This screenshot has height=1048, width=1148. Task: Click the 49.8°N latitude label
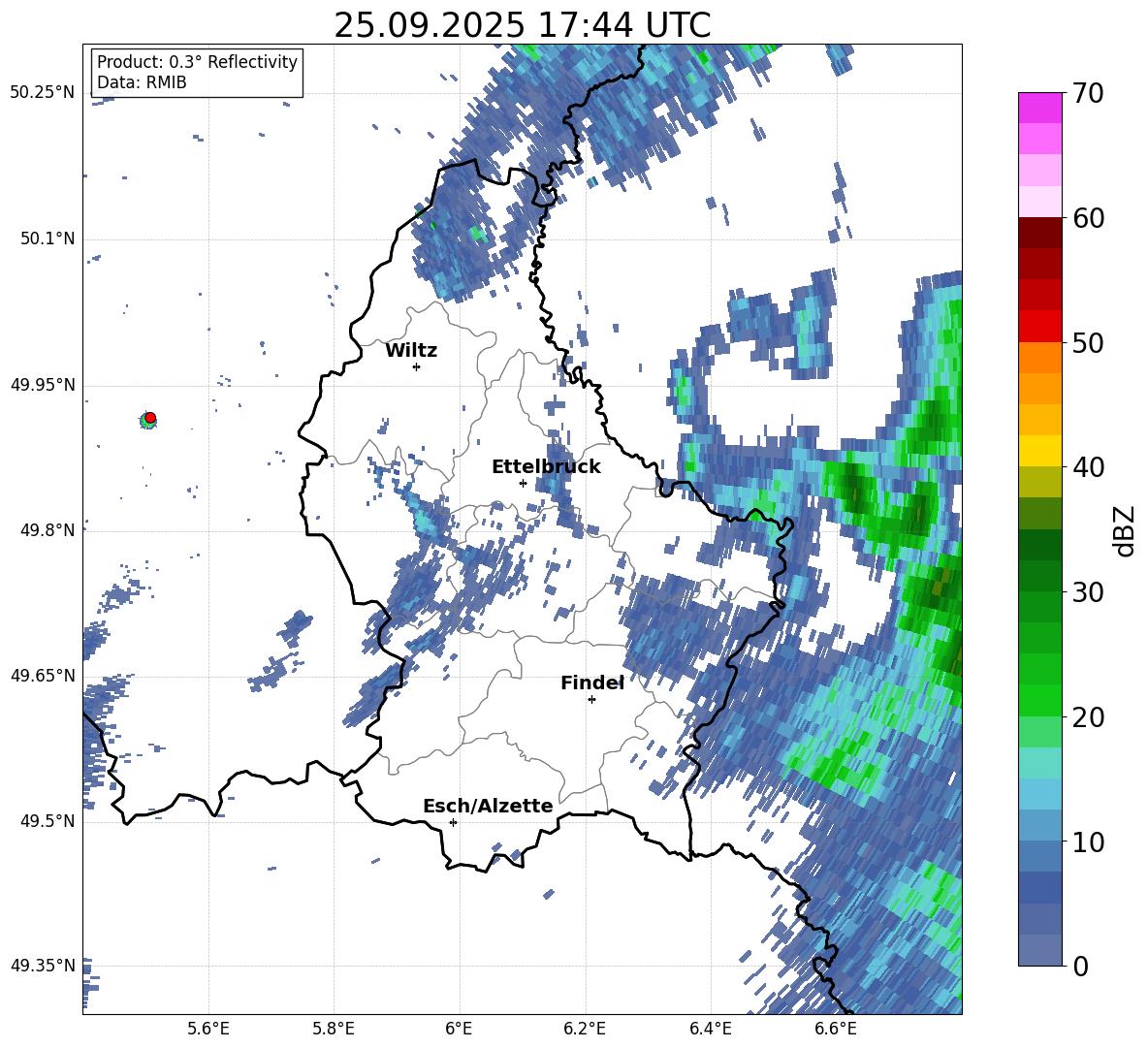click(x=48, y=530)
